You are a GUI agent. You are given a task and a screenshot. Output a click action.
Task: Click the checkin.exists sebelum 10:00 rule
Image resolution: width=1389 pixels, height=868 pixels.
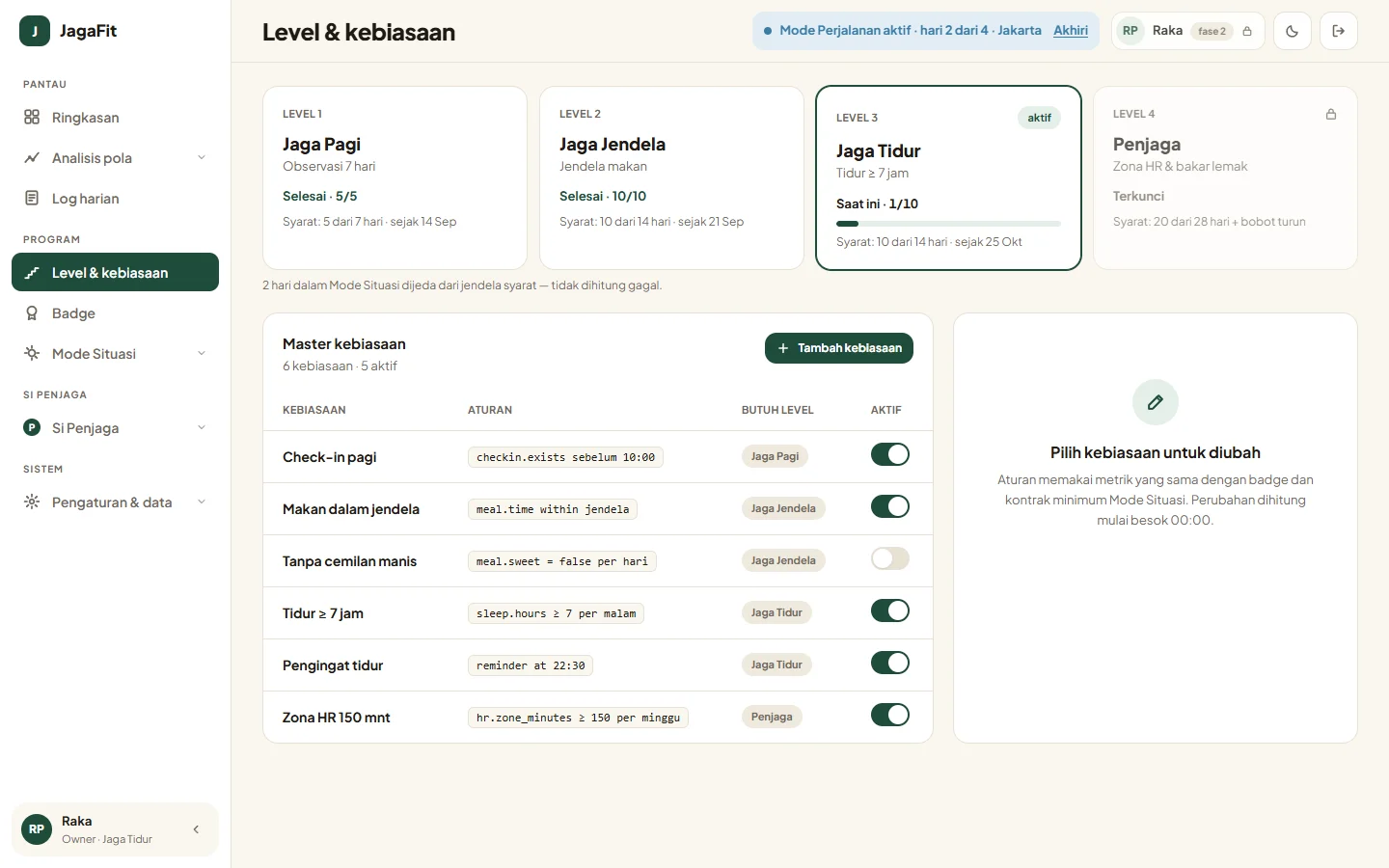(x=565, y=458)
